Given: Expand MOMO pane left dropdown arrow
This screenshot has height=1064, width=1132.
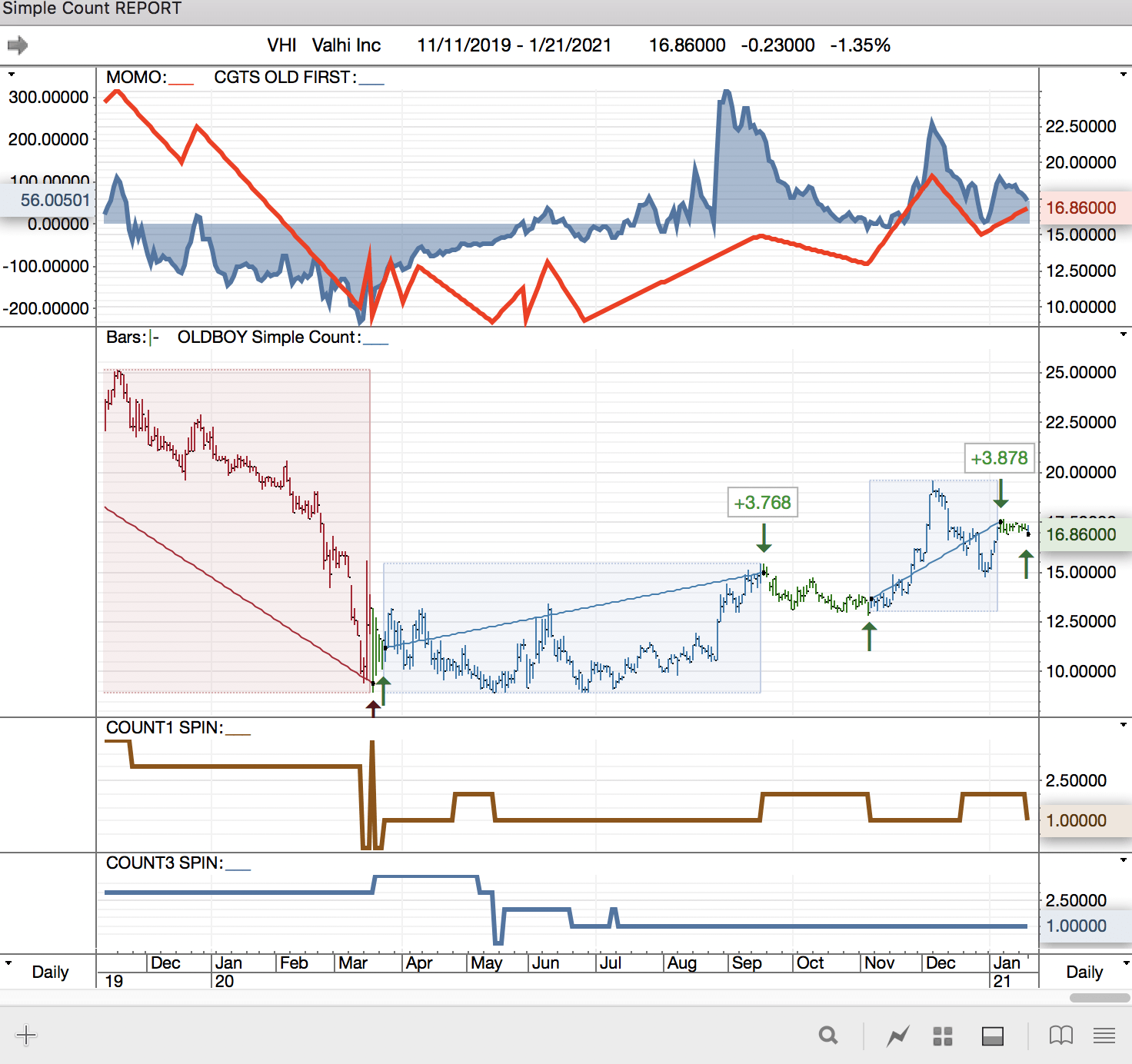Looking at the screenshot, I should [11, 75].
